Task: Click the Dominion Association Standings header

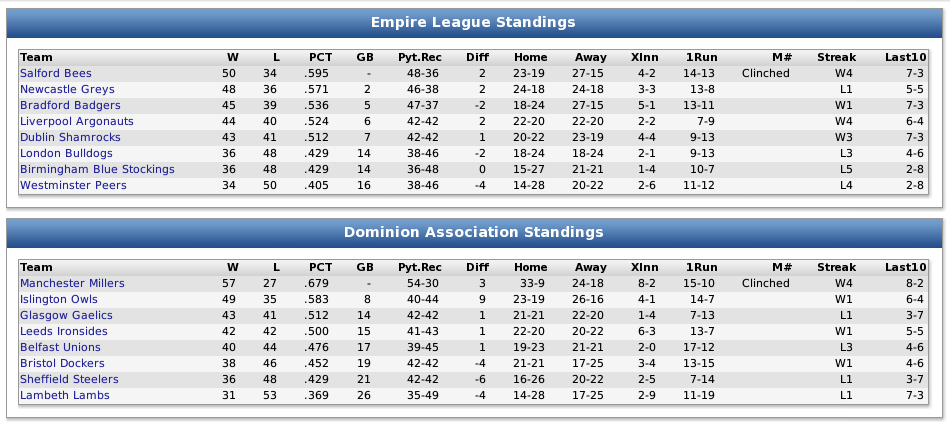Action: pos(473,232)
